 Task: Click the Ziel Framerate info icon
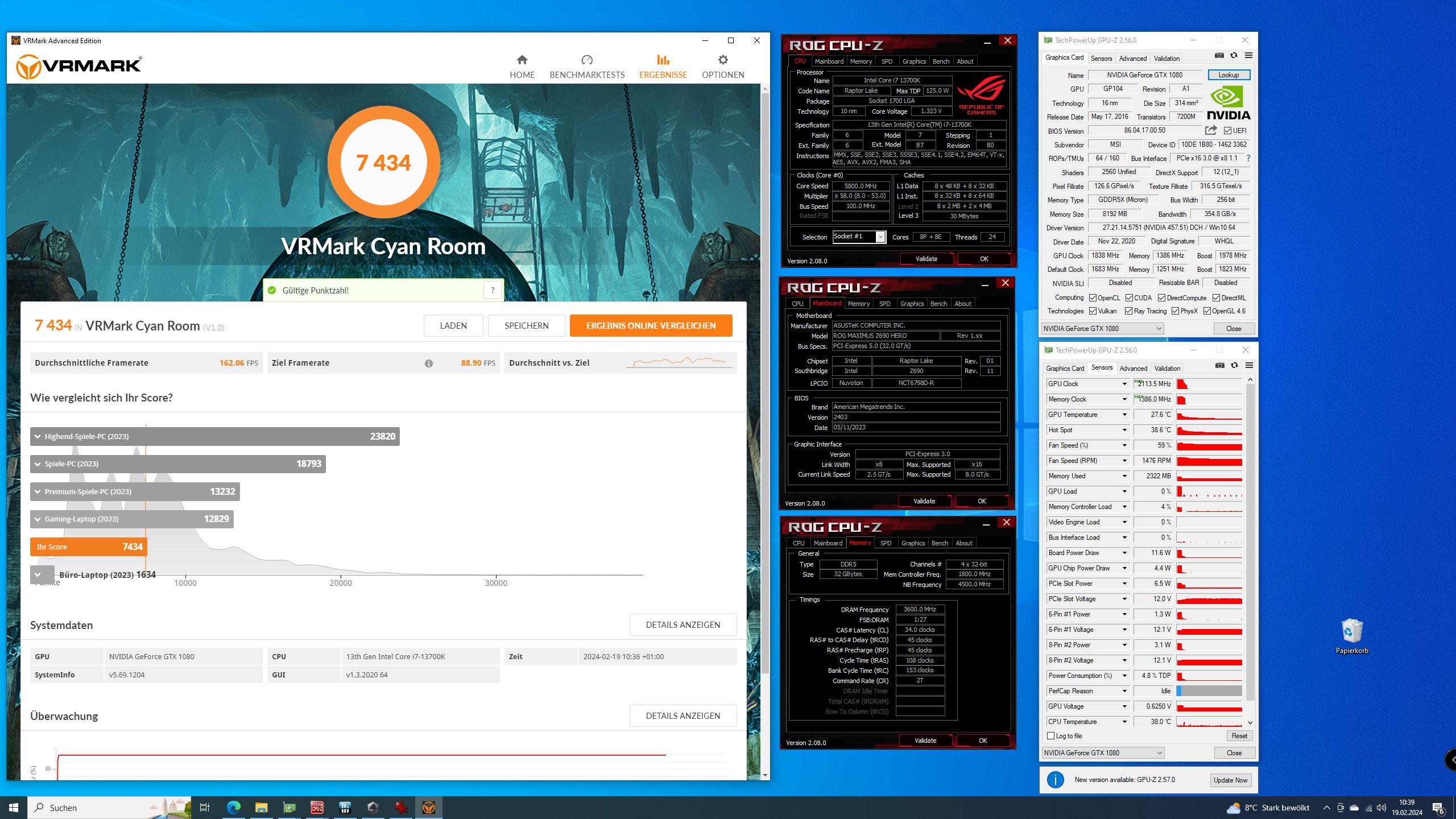click(x=429, y=363)
